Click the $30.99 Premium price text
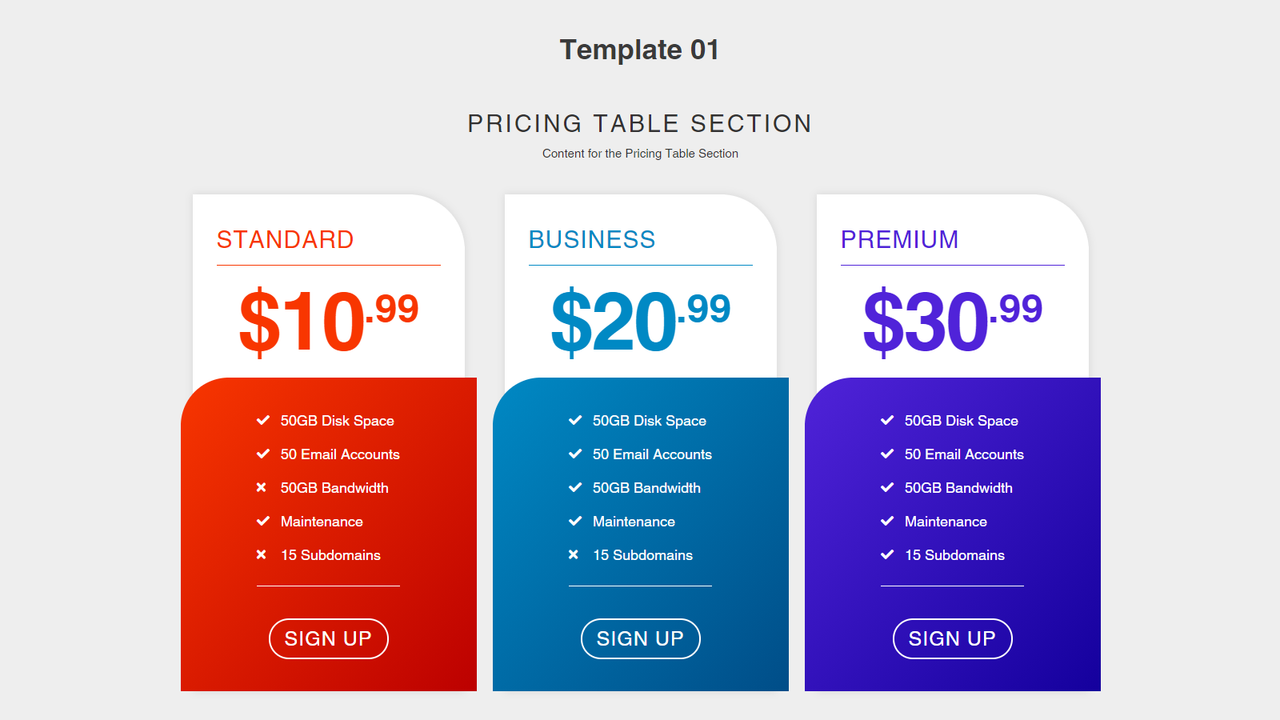Image resolution: width=1280 pixels, height=720 pixels. point(952,317)
